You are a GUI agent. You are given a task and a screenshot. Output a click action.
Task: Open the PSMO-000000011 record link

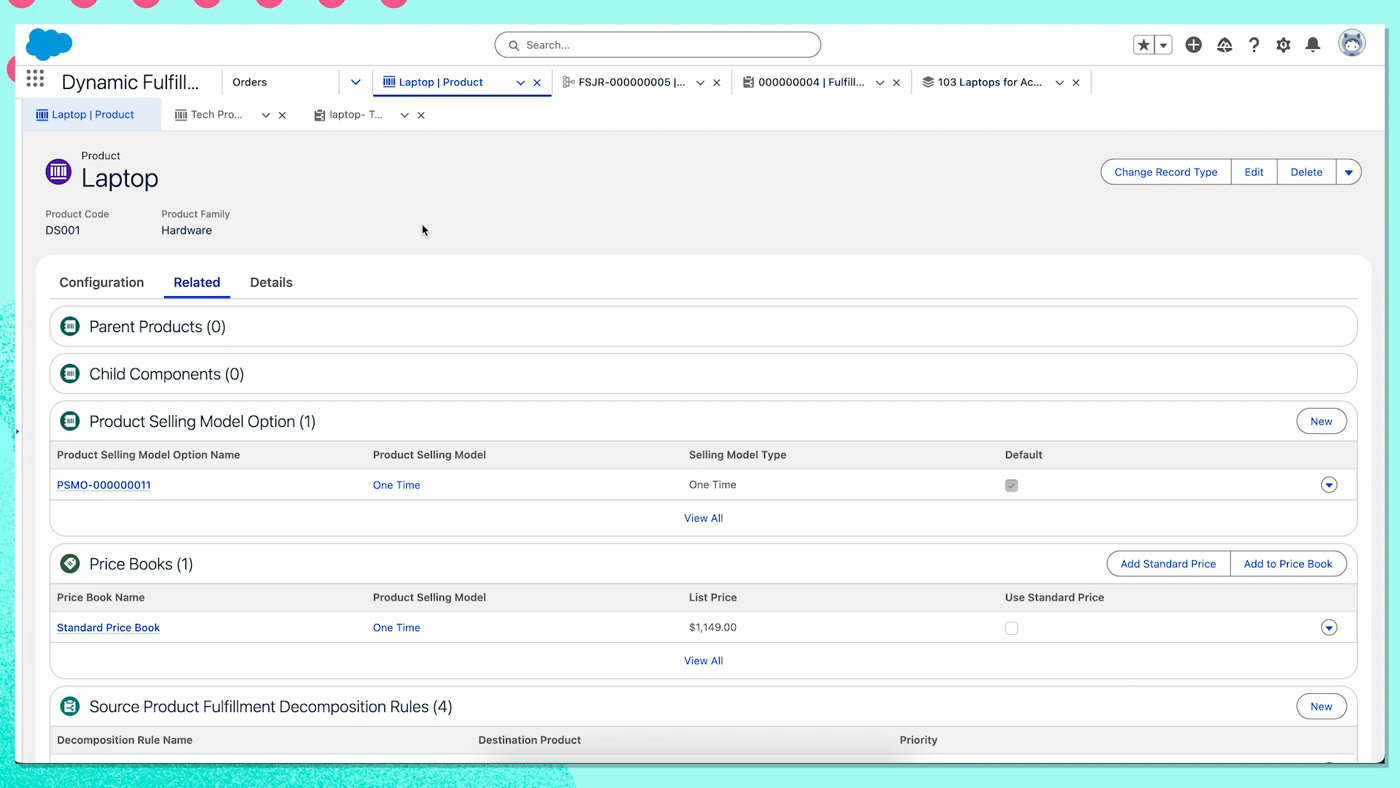pyautogui.click(x=104, y=485)
